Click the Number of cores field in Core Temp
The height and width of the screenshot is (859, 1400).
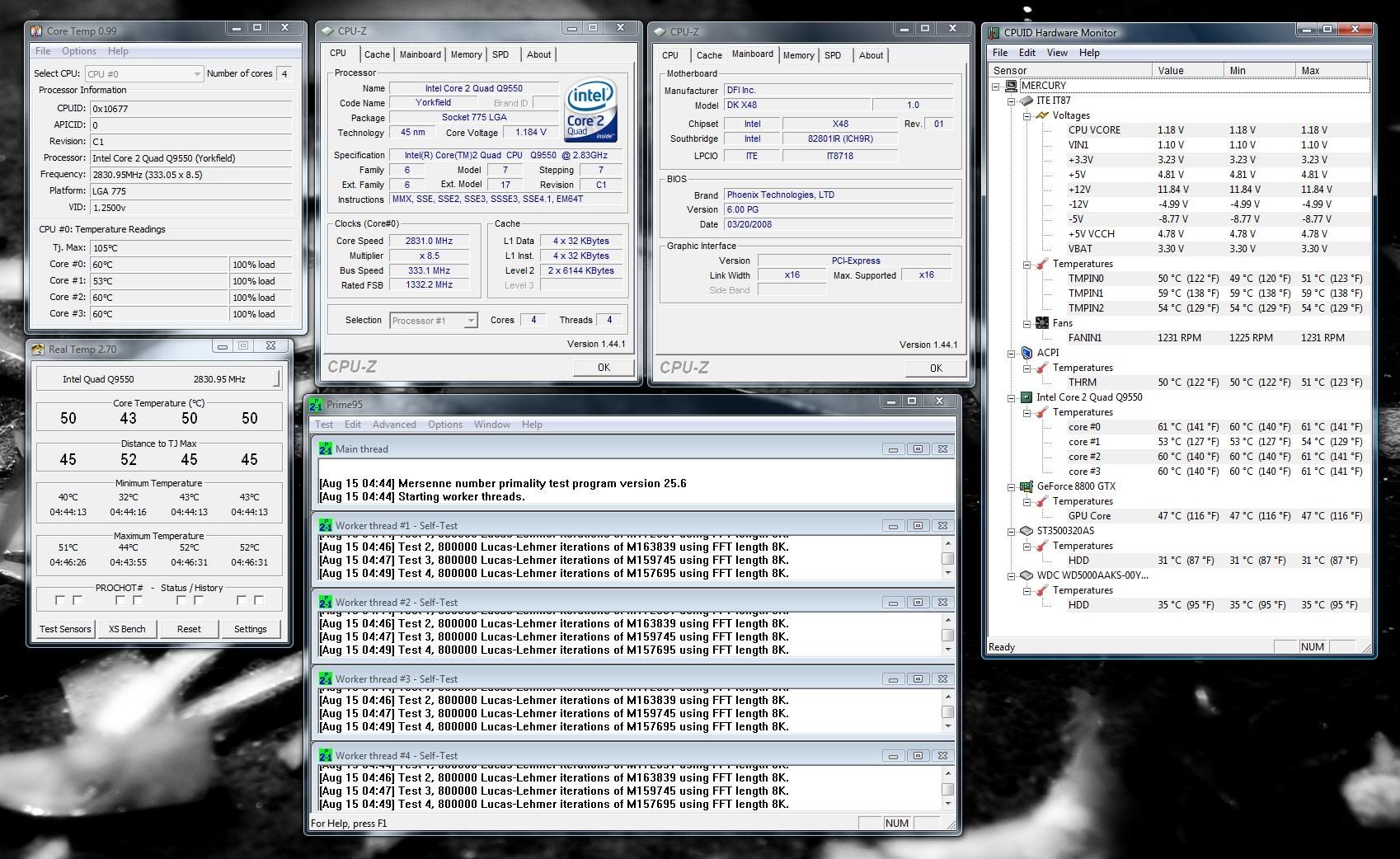[284, 73]
